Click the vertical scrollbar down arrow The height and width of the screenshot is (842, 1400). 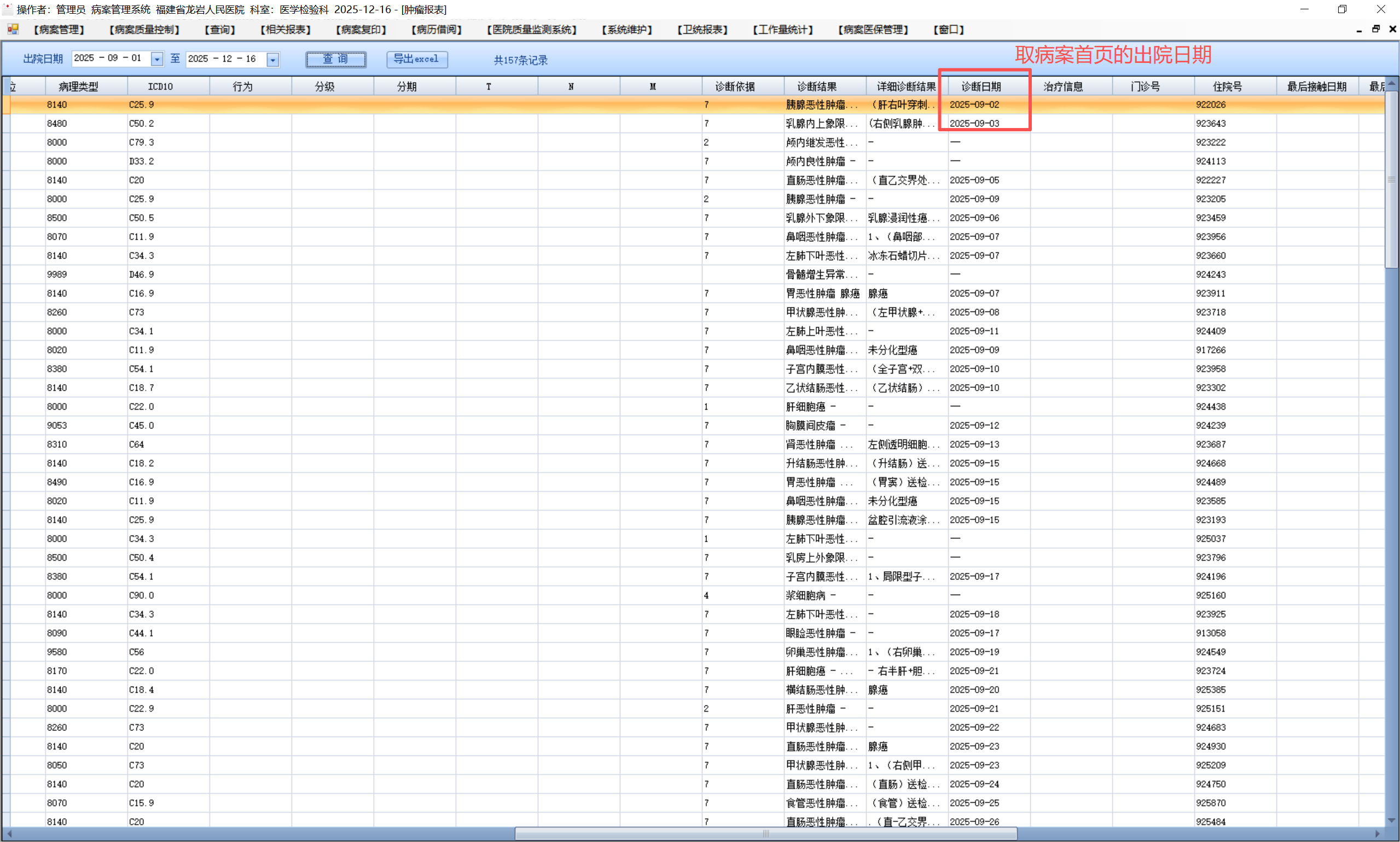tap(1391, 820)
